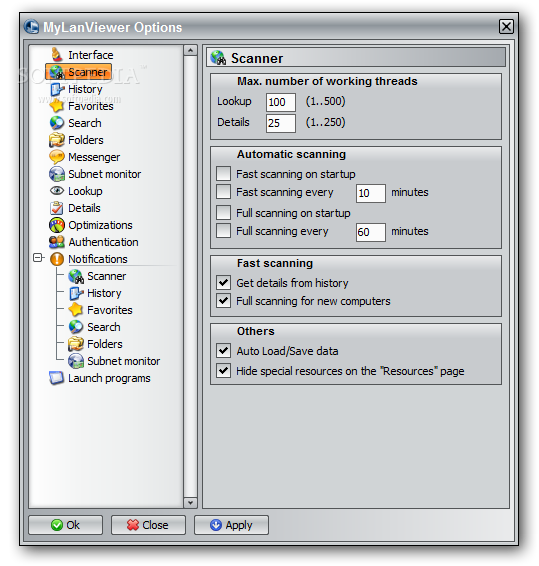
Task: Click Folders icon under Notifications
Action: pyautogui.click(x=76, y=344)
